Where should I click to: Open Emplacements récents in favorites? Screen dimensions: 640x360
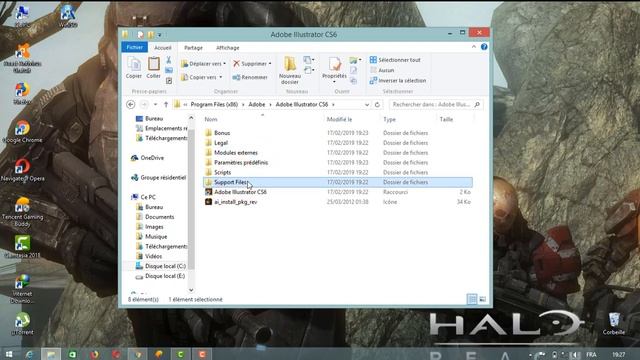pos(166,128)
